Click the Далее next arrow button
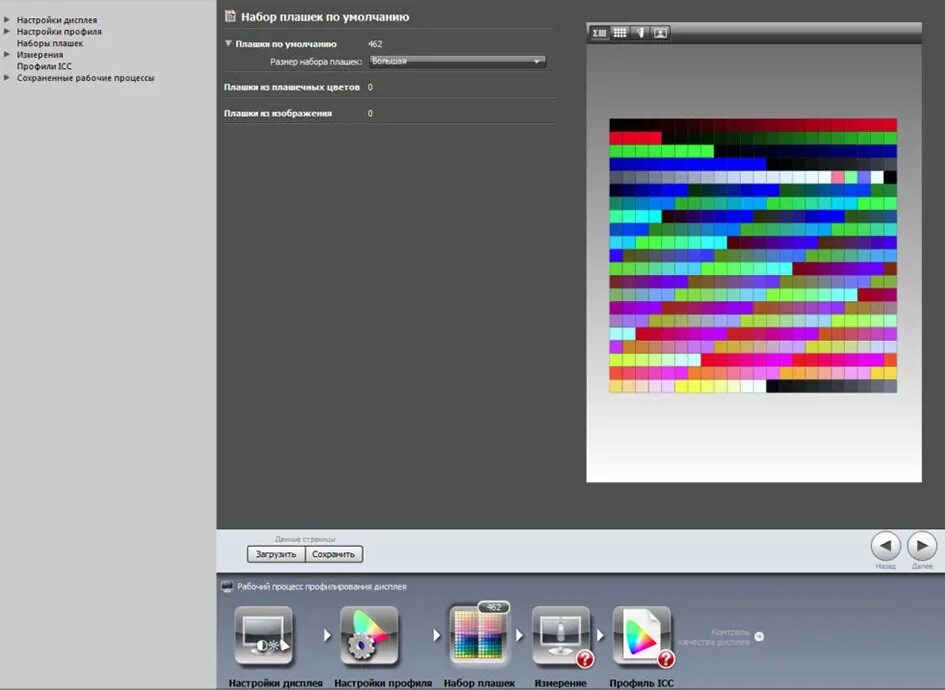This screenshot has height=690, width=945. click(922, 546)
